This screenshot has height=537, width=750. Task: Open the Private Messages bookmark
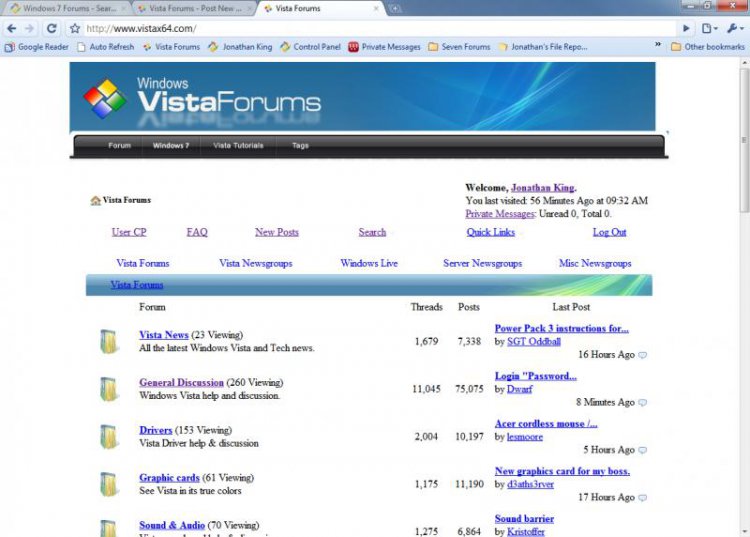385,47
